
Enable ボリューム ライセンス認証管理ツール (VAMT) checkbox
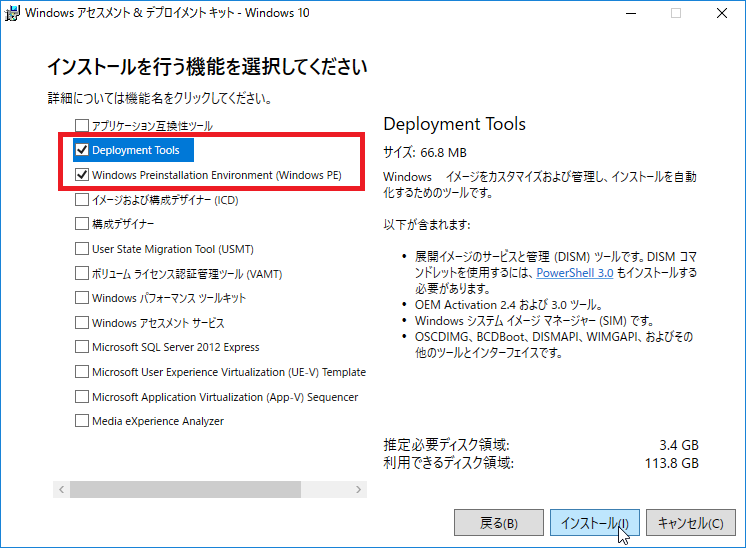tap(82, 274)
